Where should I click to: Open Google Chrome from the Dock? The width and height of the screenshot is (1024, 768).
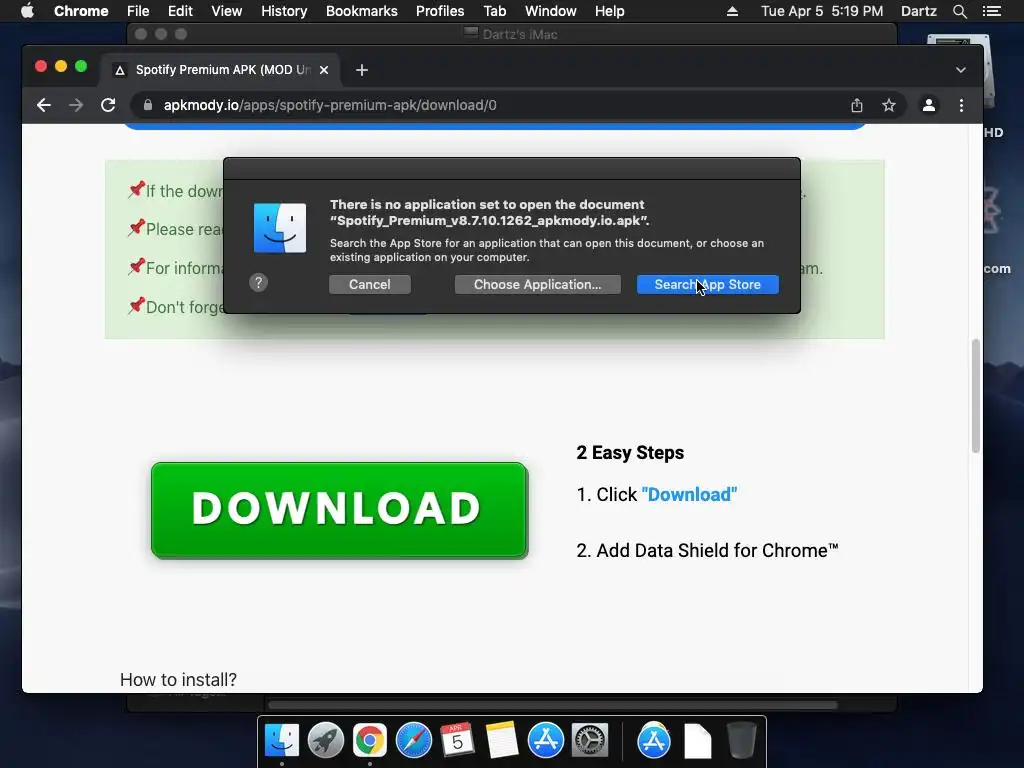click(x=370, y=741)
